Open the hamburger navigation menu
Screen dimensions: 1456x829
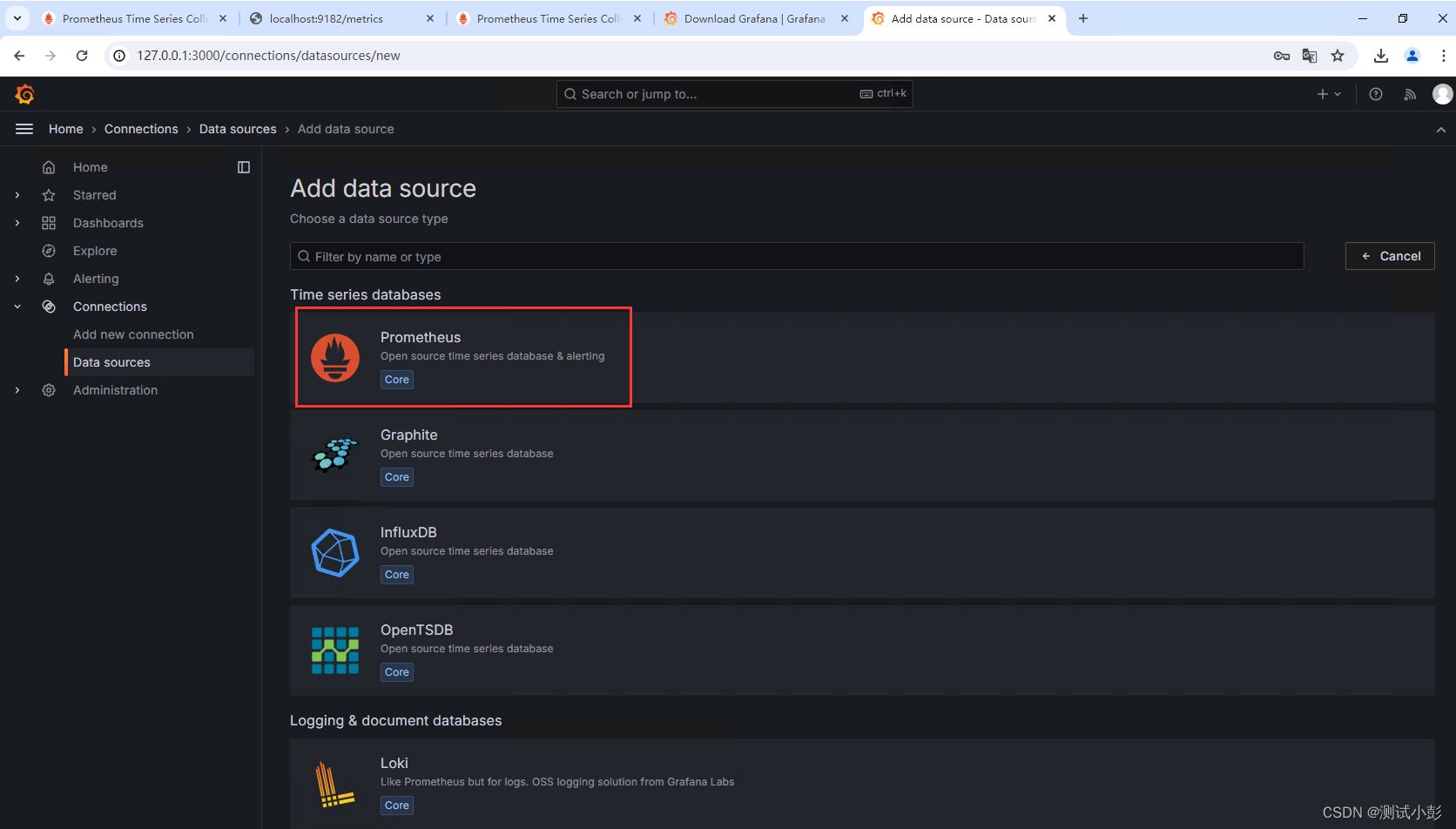pos(24,129)
